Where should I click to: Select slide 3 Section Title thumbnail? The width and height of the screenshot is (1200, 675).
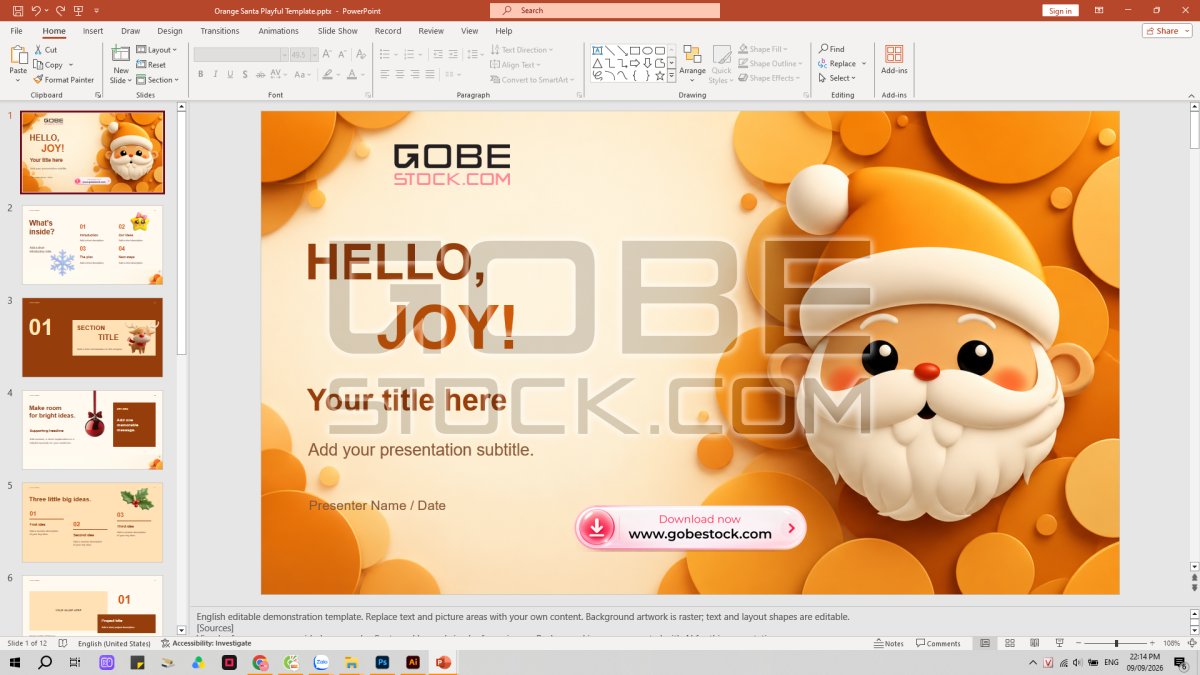click(x=92, y=337)
